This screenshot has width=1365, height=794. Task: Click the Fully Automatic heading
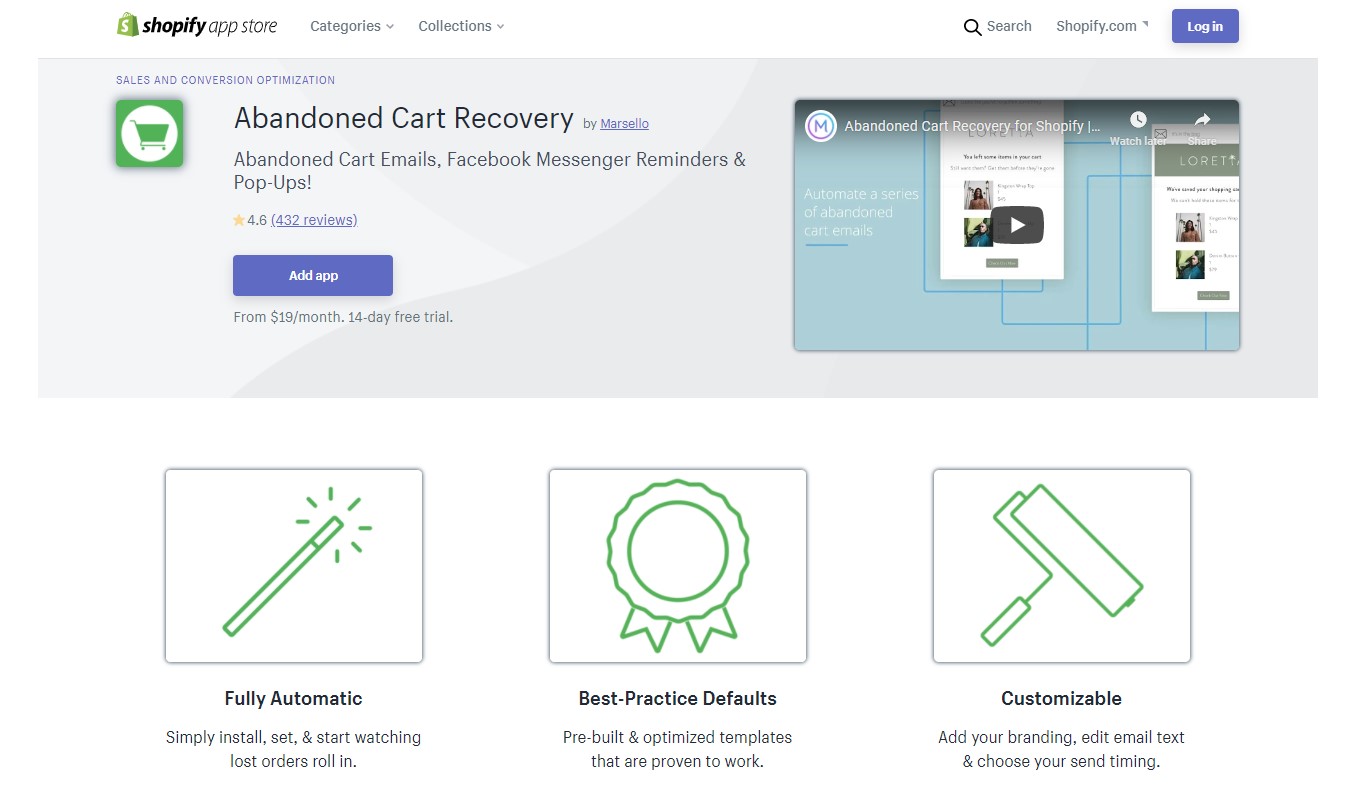tap(294, 699)
